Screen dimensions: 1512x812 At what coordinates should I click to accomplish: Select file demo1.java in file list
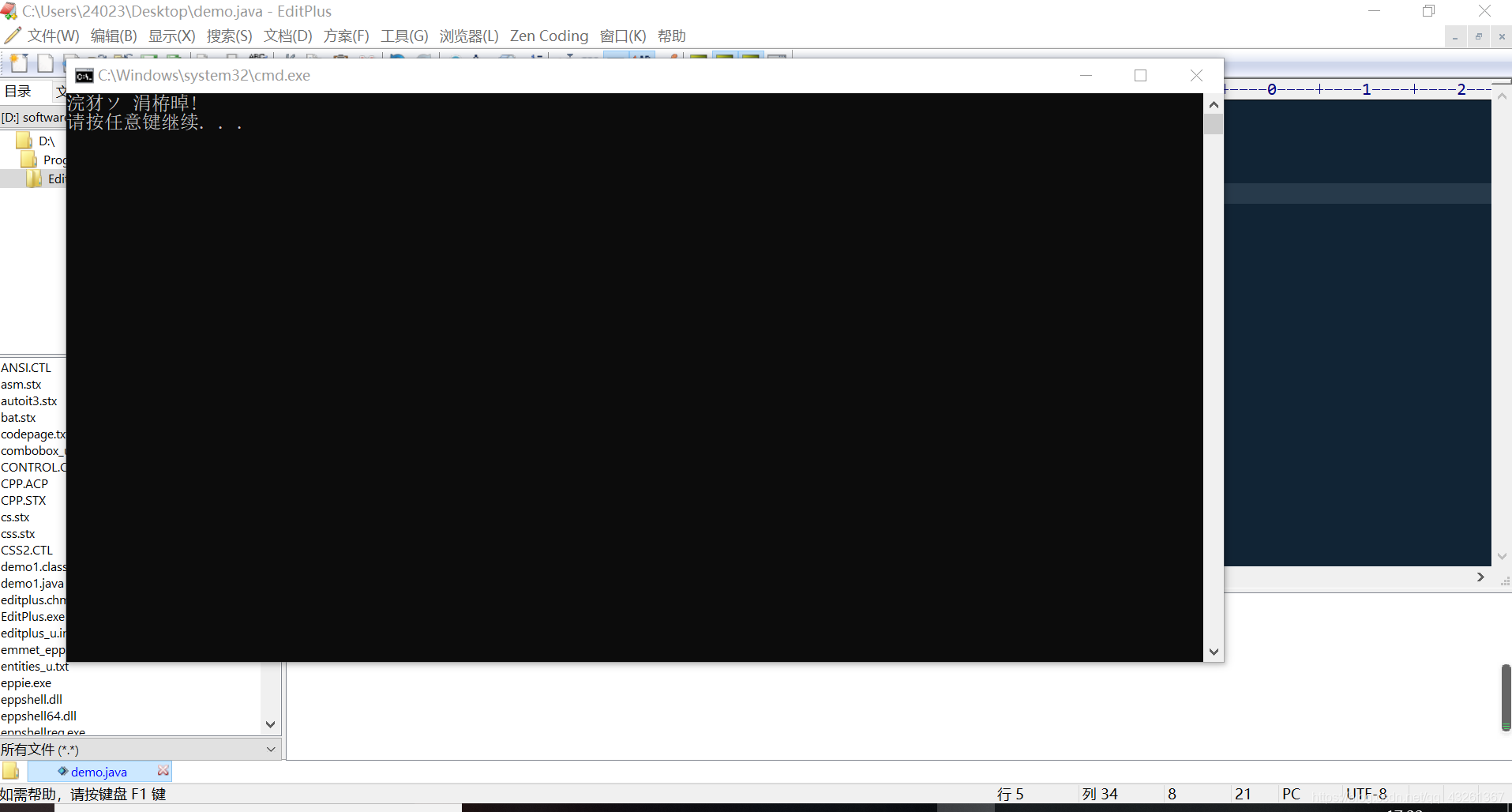[32, 583]
